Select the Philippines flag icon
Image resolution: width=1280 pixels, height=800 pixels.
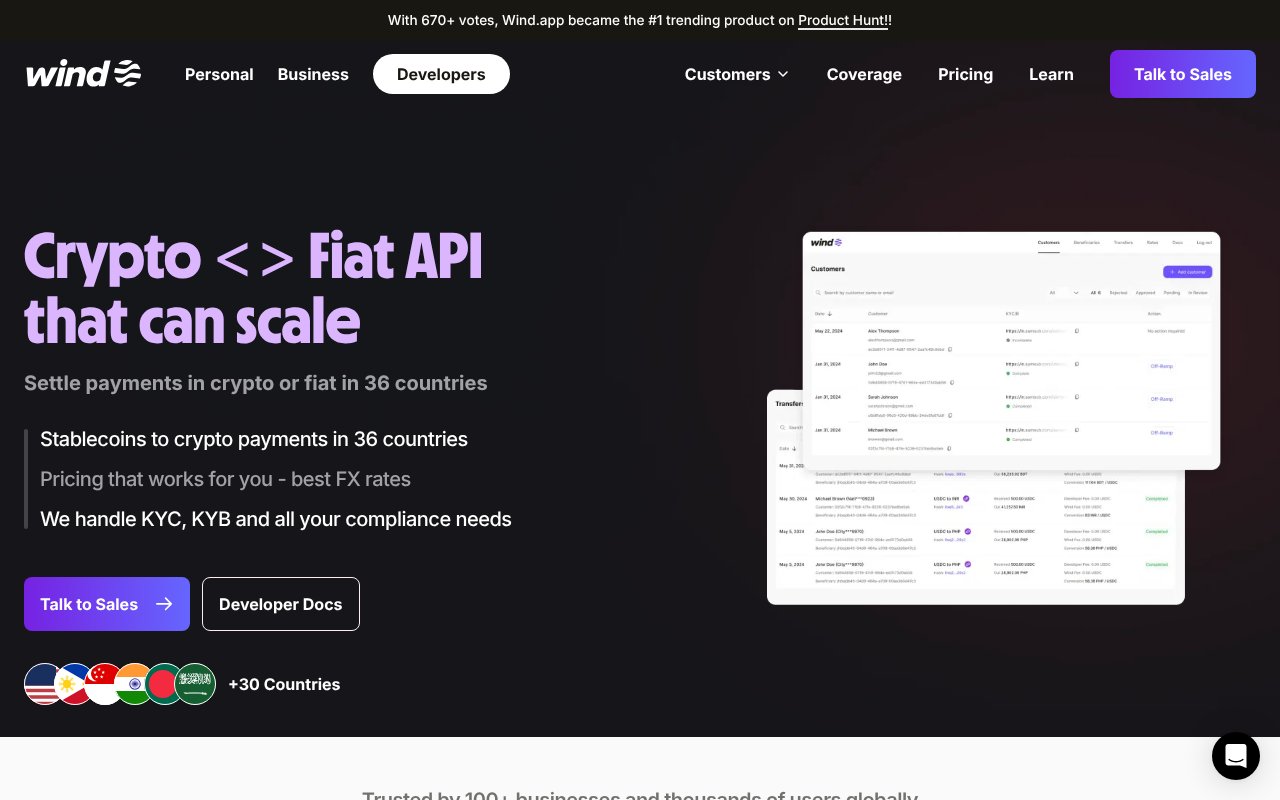coord(72,684)
